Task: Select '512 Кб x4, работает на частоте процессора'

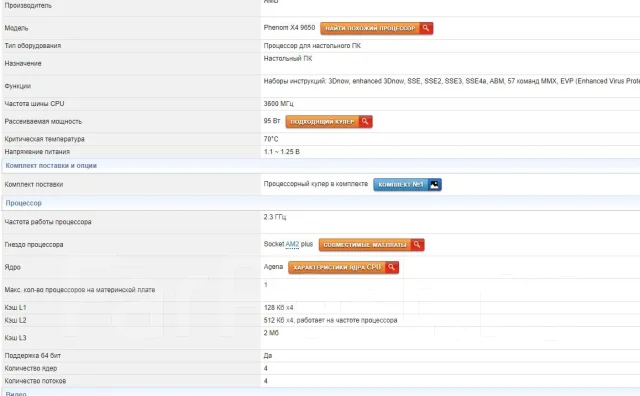Action: pos(330,320)
